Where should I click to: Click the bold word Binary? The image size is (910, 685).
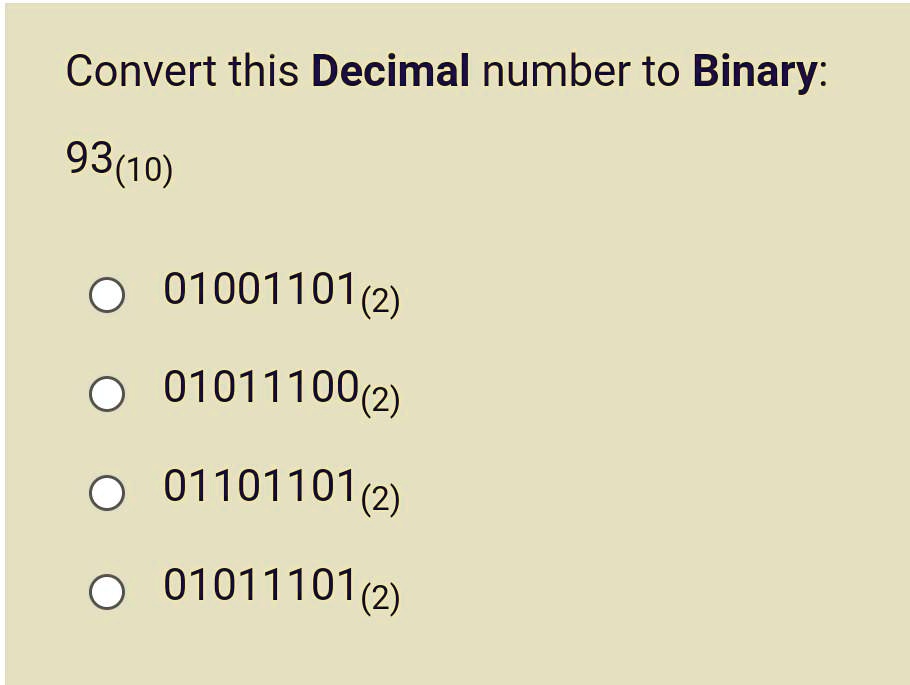tap(754, 72)
